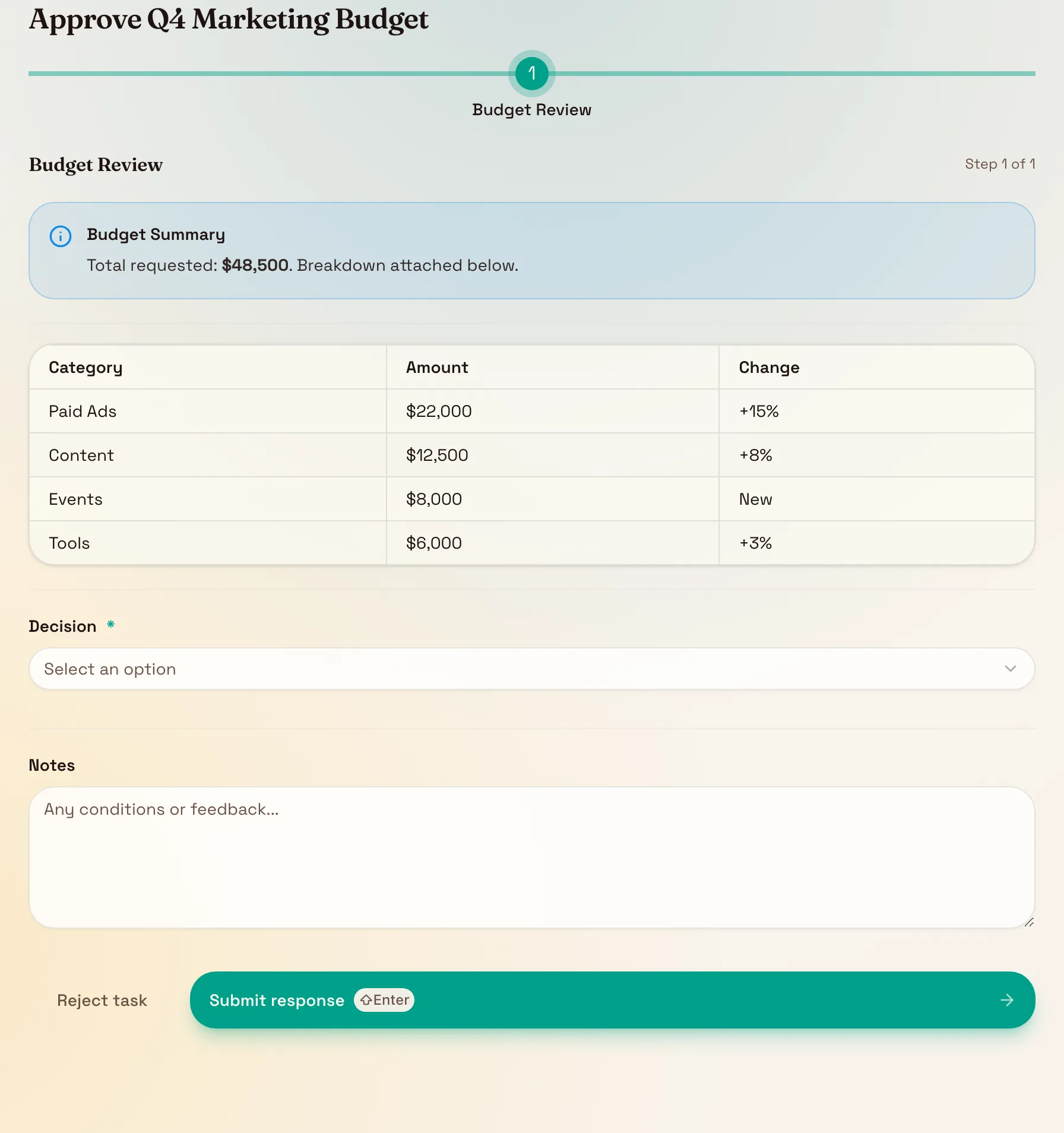Click the Change column header
Screen dimensions: 1064x1133
(768, 367)
